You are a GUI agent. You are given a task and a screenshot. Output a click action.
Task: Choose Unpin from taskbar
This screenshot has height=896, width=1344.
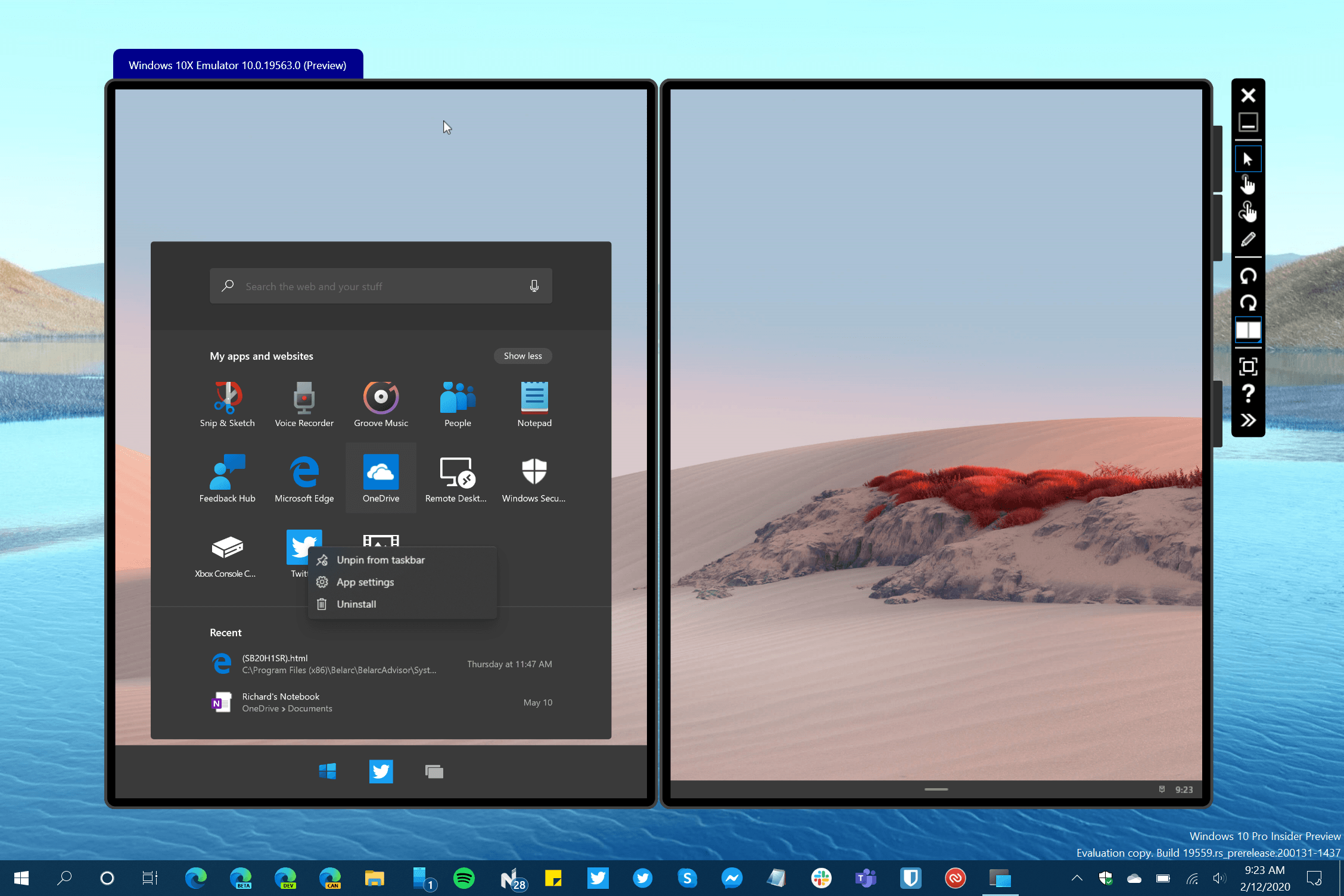(x=380, y=560)
